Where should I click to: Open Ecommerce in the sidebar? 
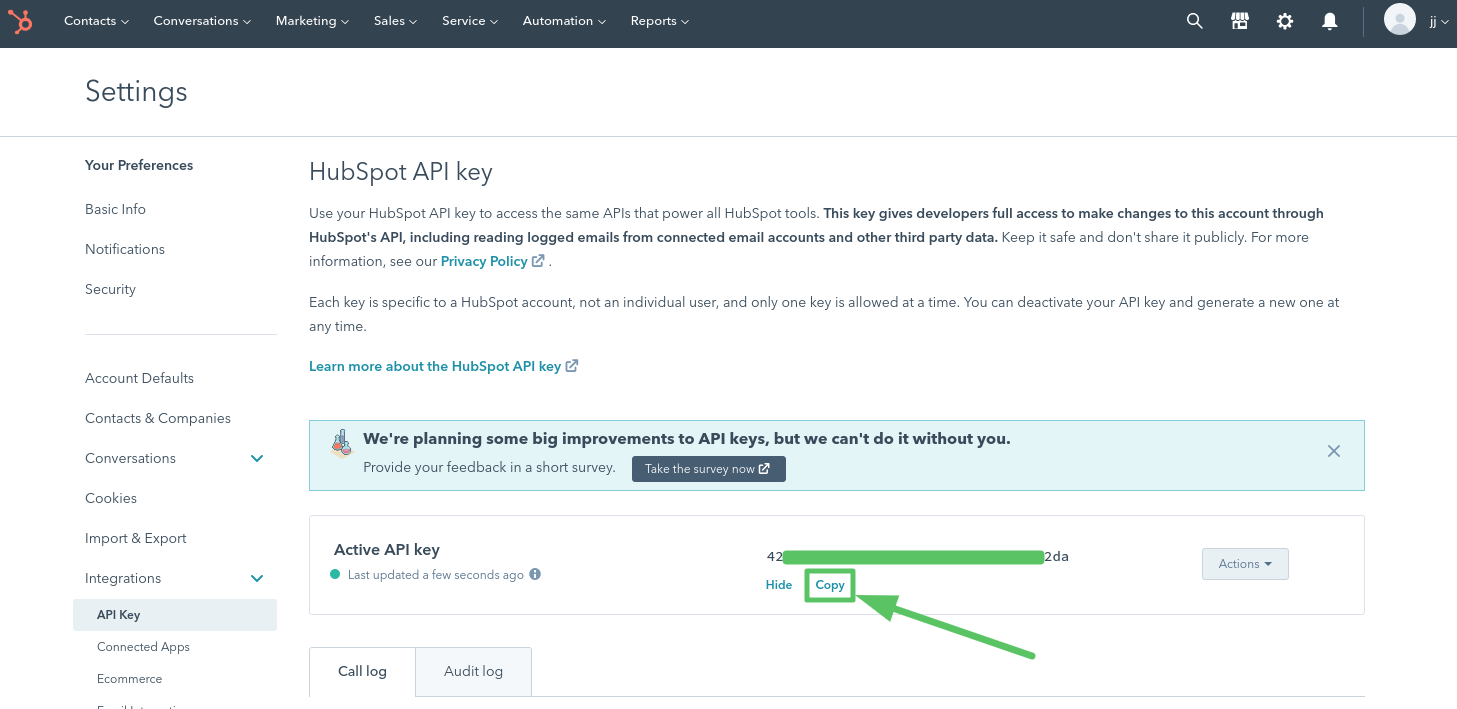coord(129,679)
